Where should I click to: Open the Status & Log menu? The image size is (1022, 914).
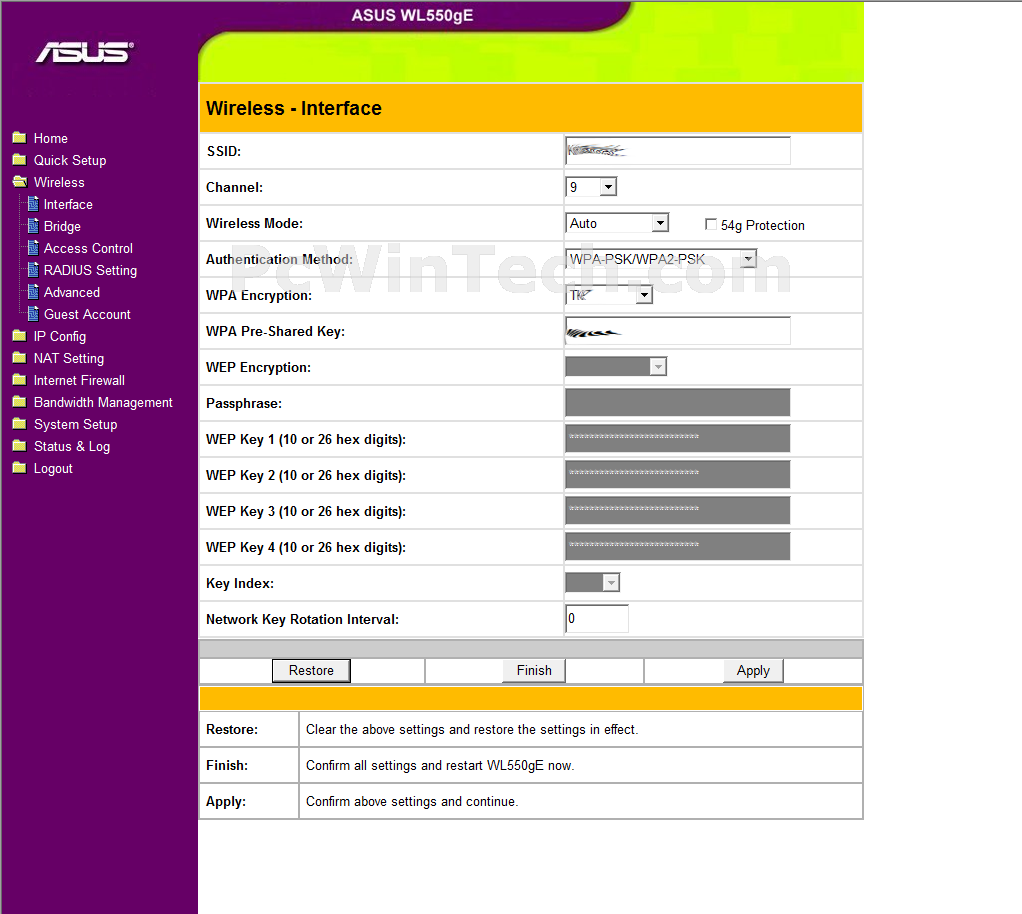[x=72, y=447]
